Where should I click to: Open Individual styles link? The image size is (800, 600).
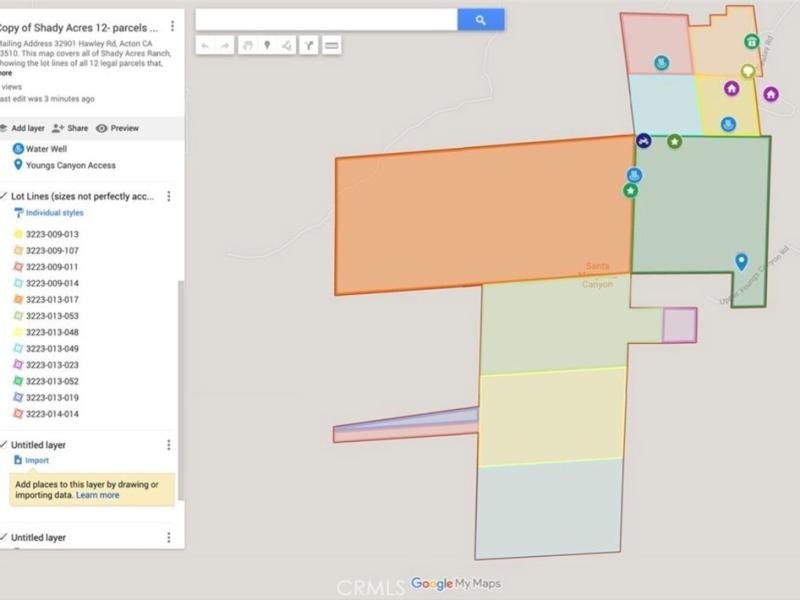coord(49,213)
